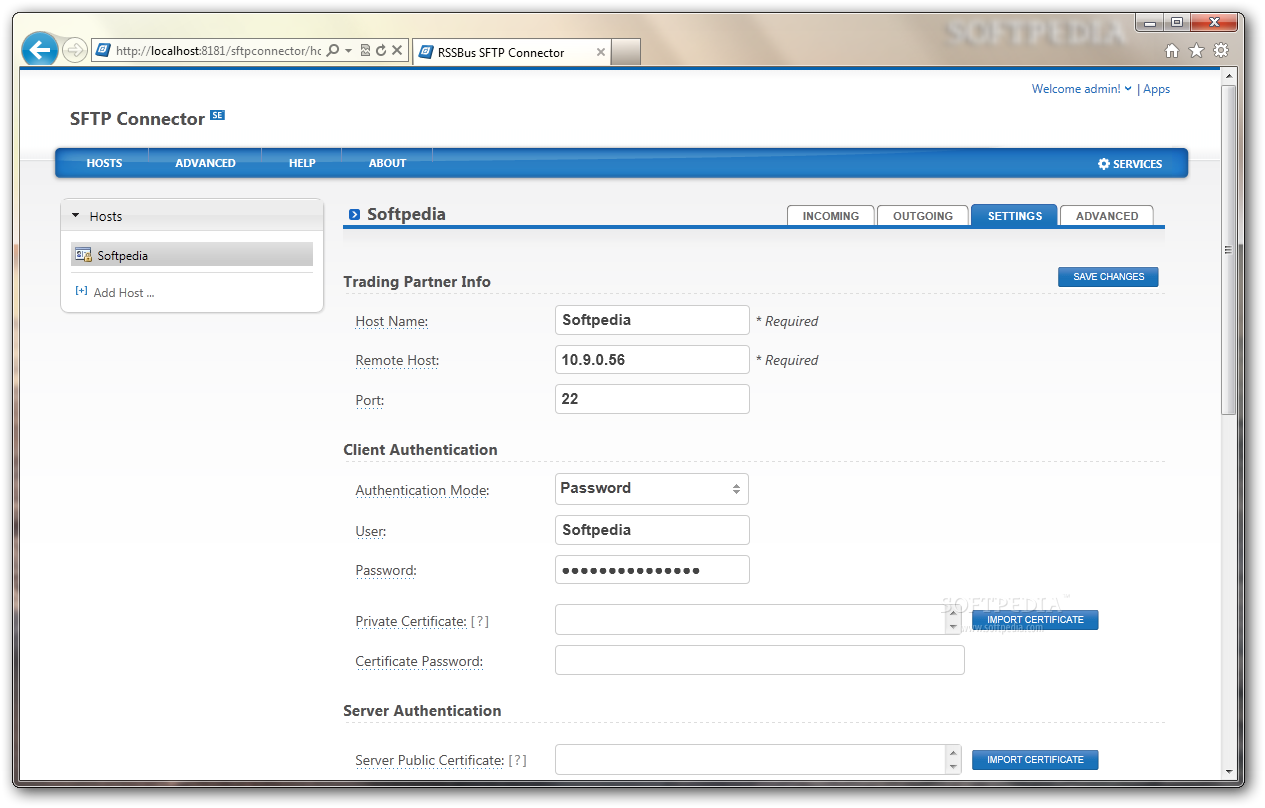Viewport: 1265px width, 808px height.
Task: Click the site icon in the address bar
Action: [103, 50]
